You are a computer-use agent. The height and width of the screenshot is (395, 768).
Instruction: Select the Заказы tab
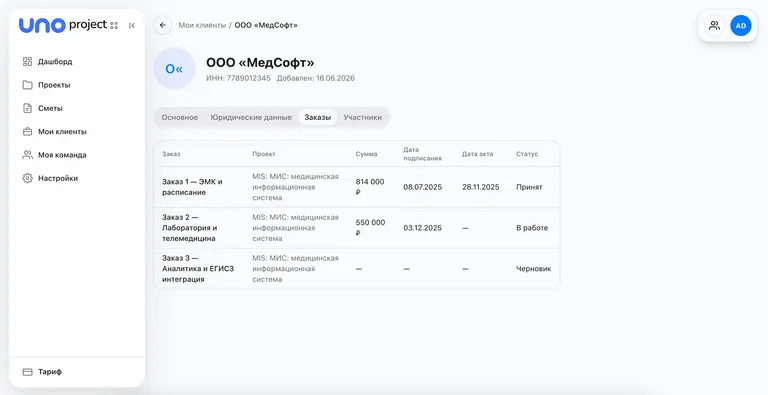click(x=317, y=118)
